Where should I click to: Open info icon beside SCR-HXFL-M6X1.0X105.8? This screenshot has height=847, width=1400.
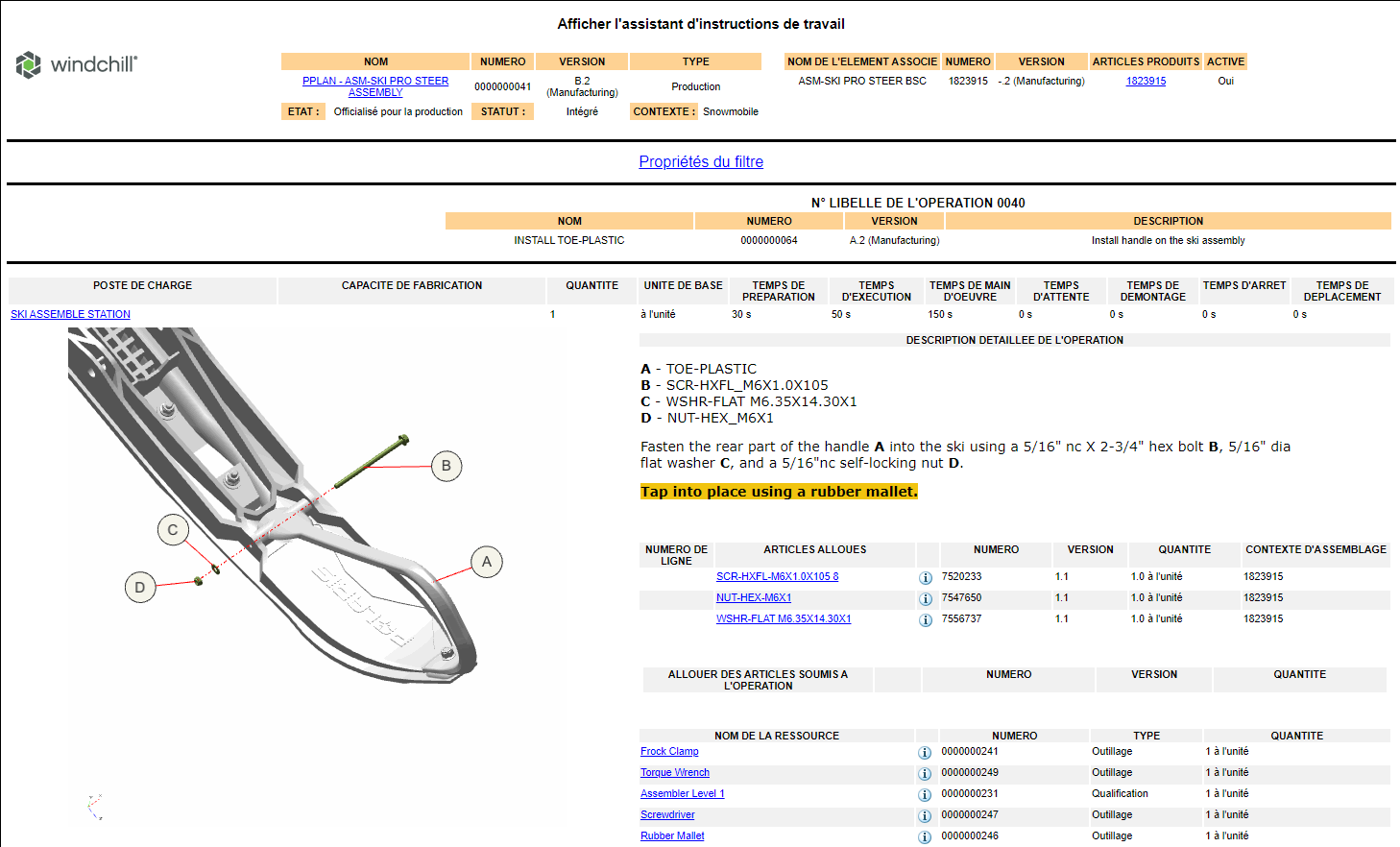[925, 577]
